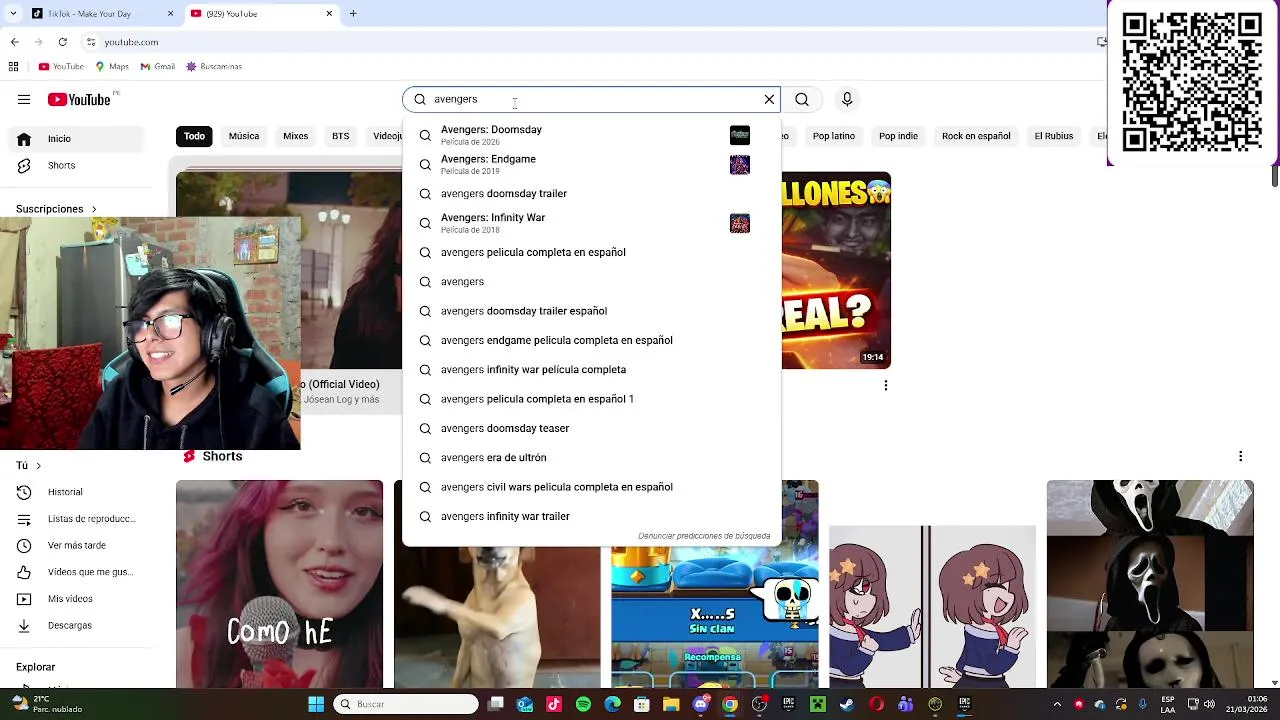Viewport: 1280px width, 720px height.
Task: Open the YouTube bookmark in bookmarks bar
Action: click(61, 66)
